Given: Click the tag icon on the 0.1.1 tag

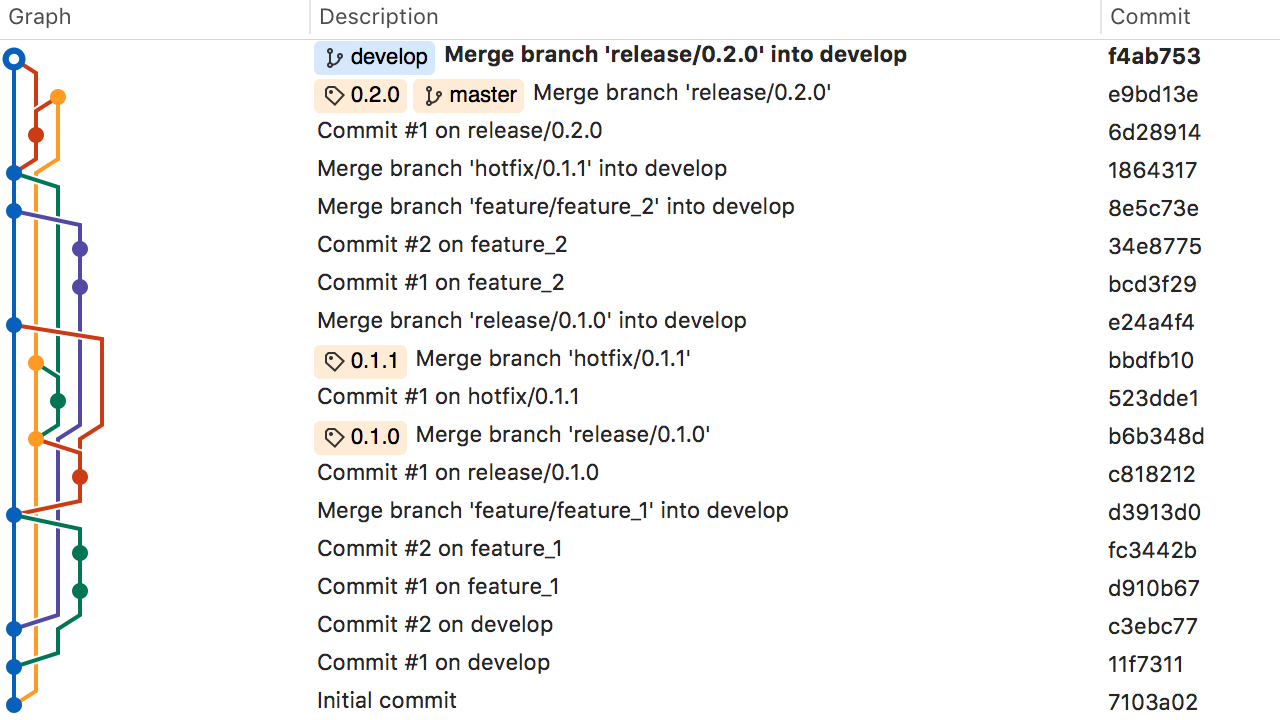Looking at the screenshot, I should click(x=334, y=361).
